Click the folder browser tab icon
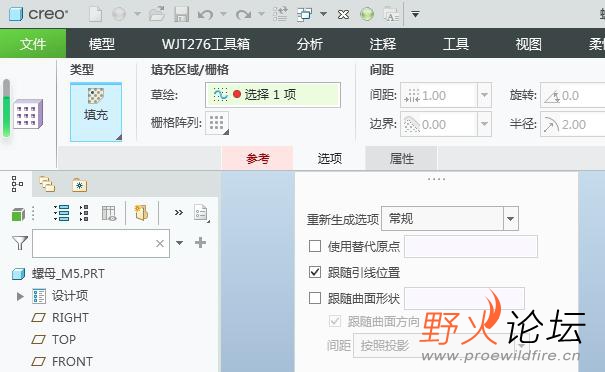The height and width of the screenshot is (372, 605). pos(79,185)
